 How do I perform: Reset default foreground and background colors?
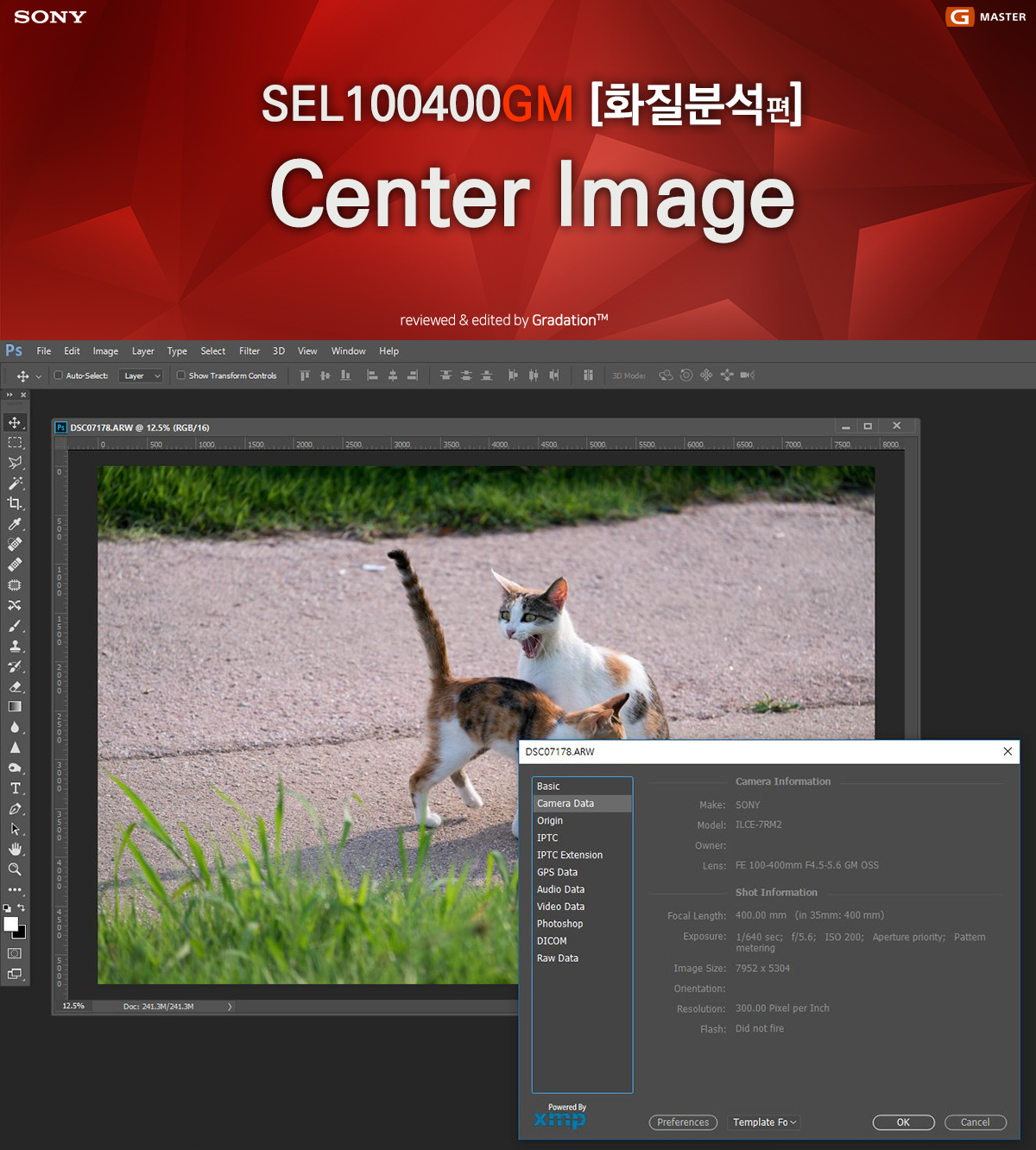click(8, 908)
